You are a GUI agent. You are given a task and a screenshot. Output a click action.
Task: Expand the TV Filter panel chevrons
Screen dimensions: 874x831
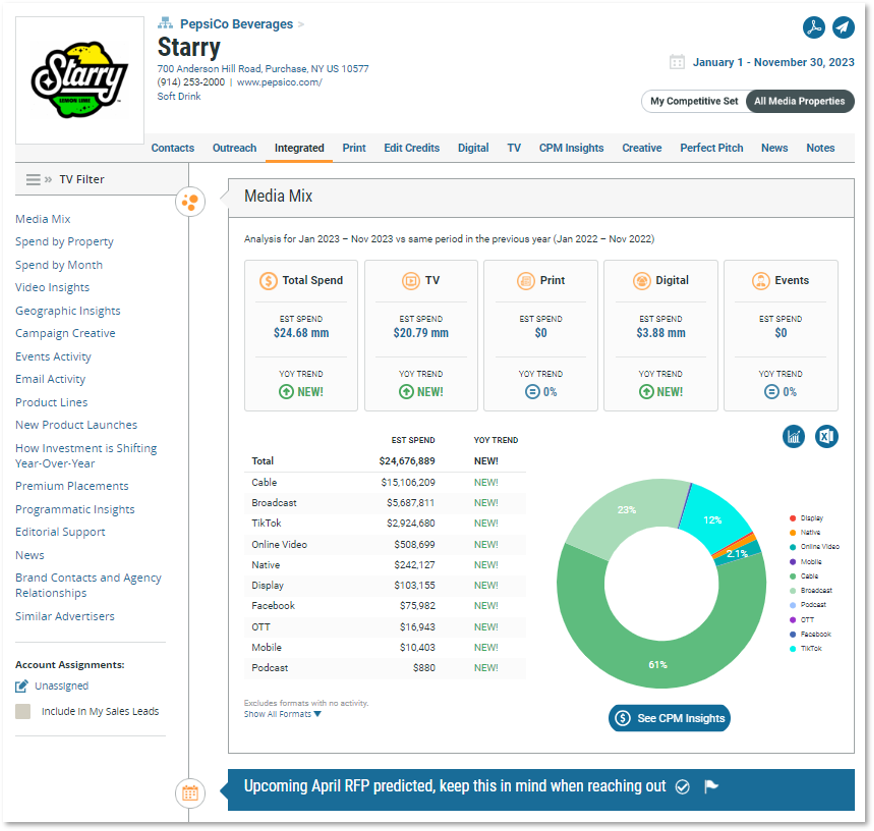48,179
